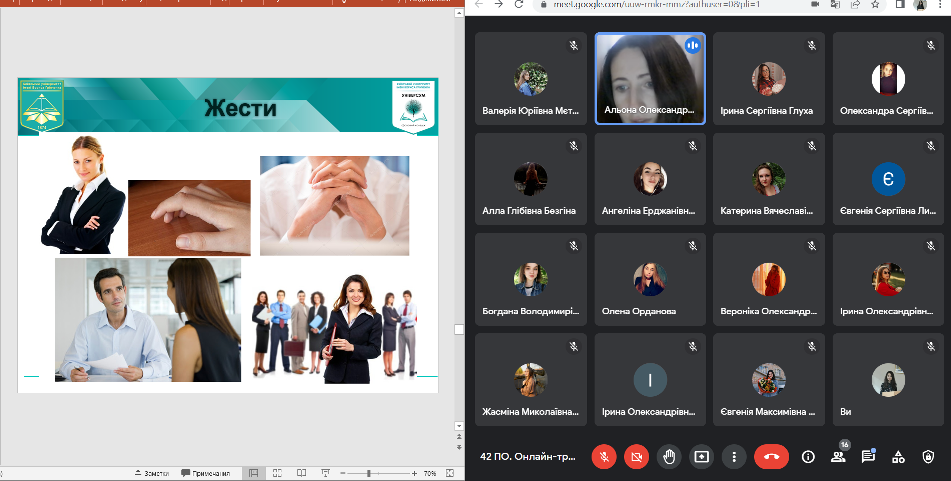Screen dimensions: 951x481
Task: Click meeting title '42 ПО. Онлайн-тр...'
Action: (x=528, y=457)
